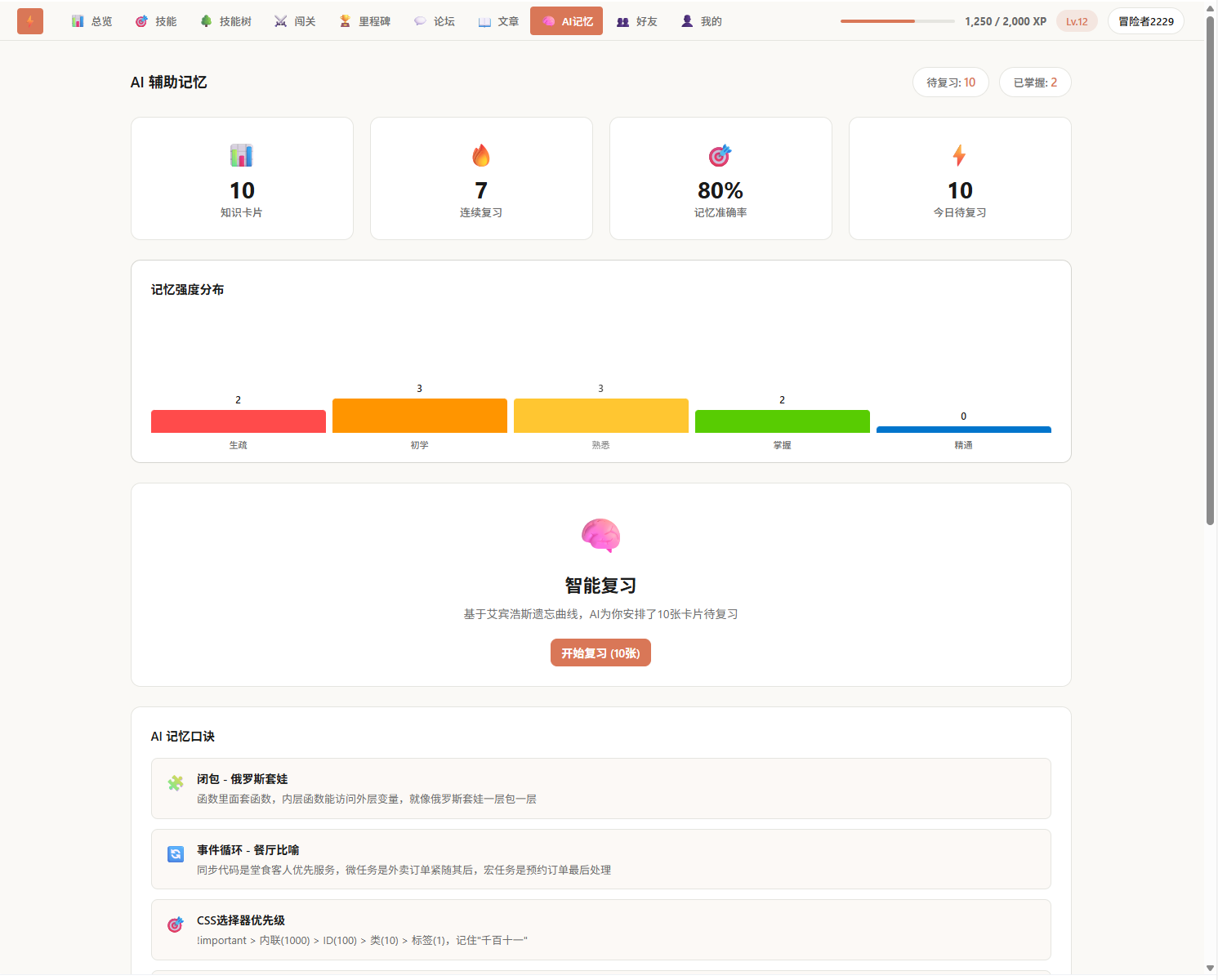
Task: Click the 已掌握: 2 pill
Action: [1035, 82]
